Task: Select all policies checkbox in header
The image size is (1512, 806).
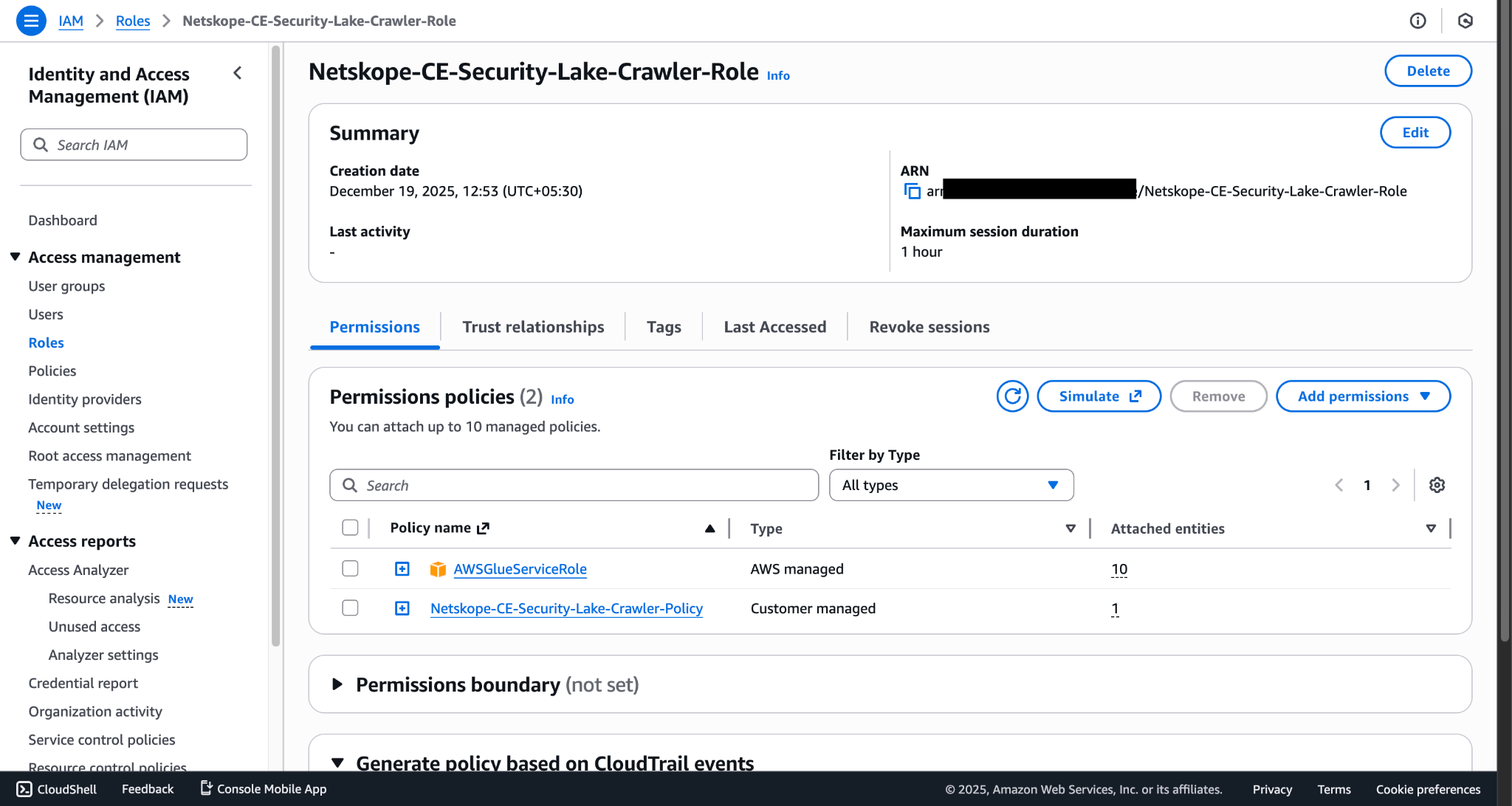Action: pos(350,528)
